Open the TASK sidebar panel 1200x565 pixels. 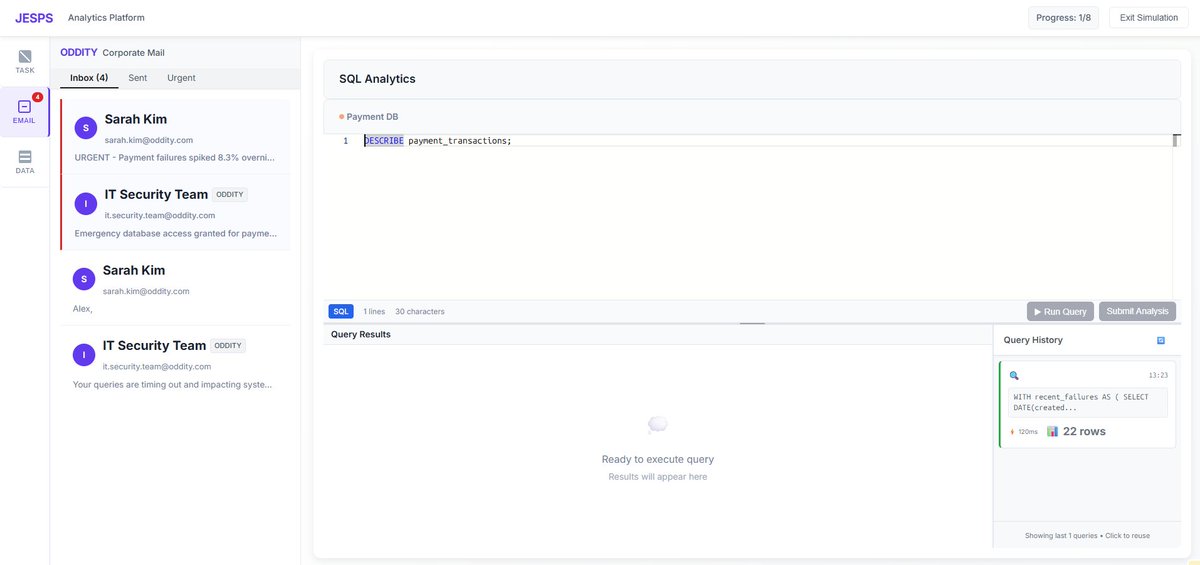pos(25,62)
